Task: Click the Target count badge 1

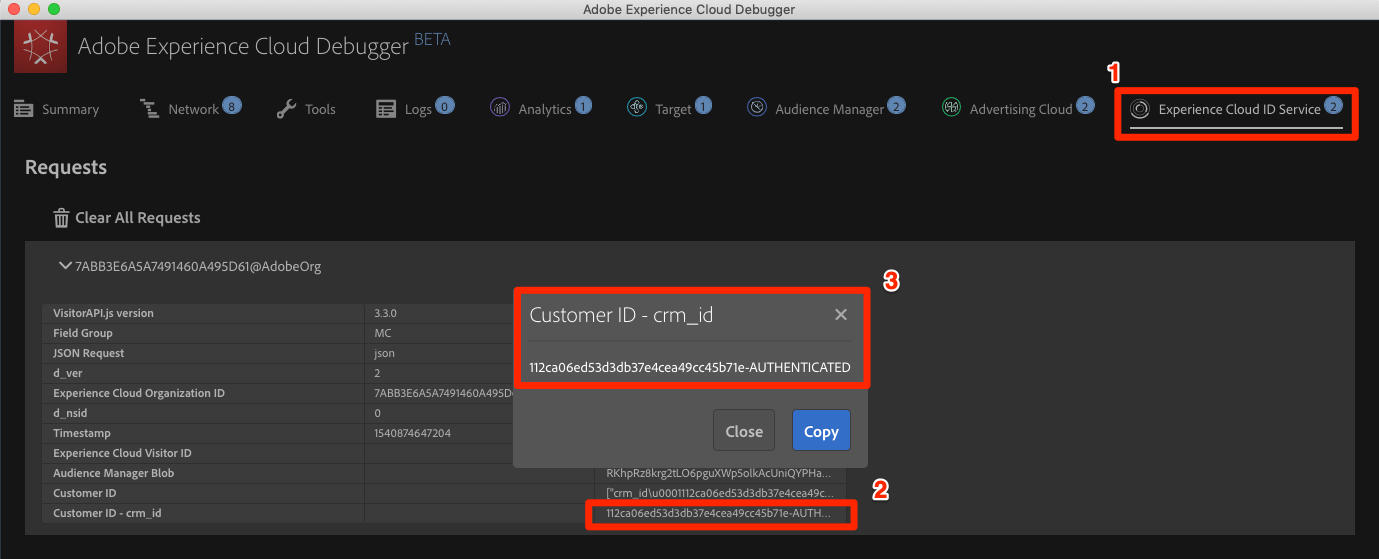Action: tap(703, 104)
